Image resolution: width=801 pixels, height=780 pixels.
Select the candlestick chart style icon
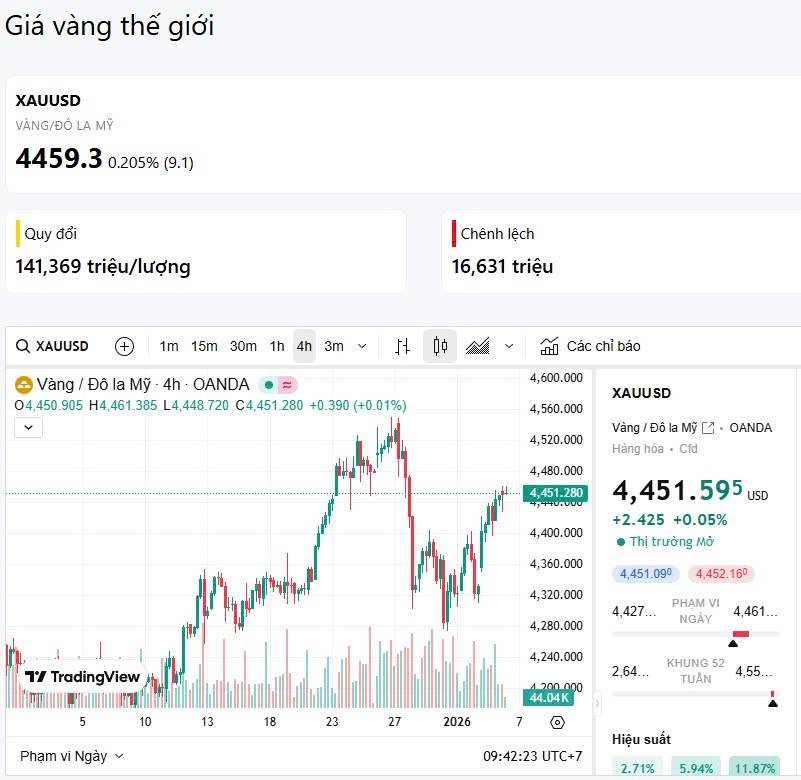tap(439, 346)
